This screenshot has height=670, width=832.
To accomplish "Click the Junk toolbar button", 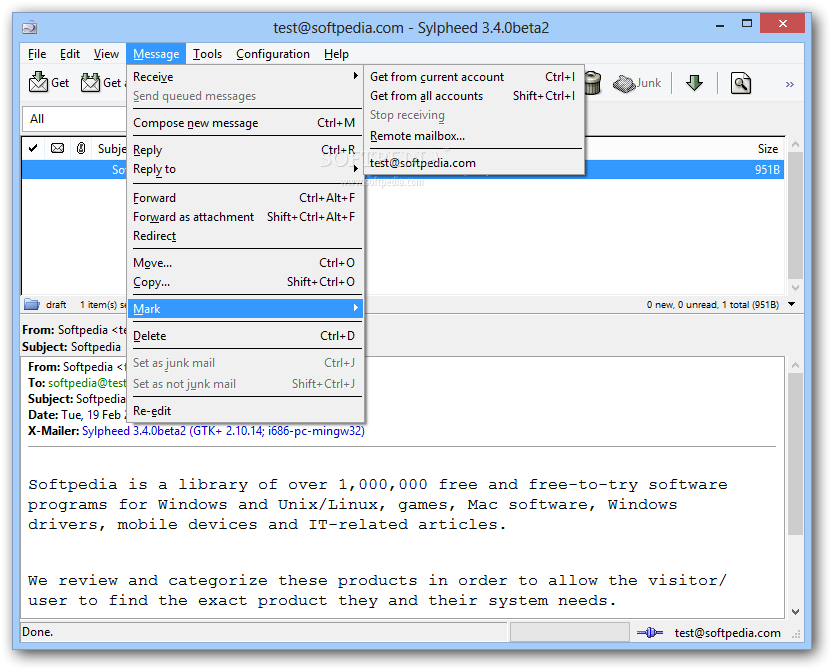I will pyautogui.click(x=637, y=83).
